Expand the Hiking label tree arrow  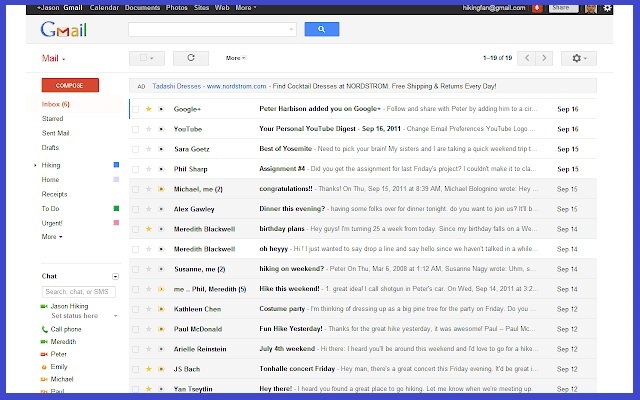[35, 164]
